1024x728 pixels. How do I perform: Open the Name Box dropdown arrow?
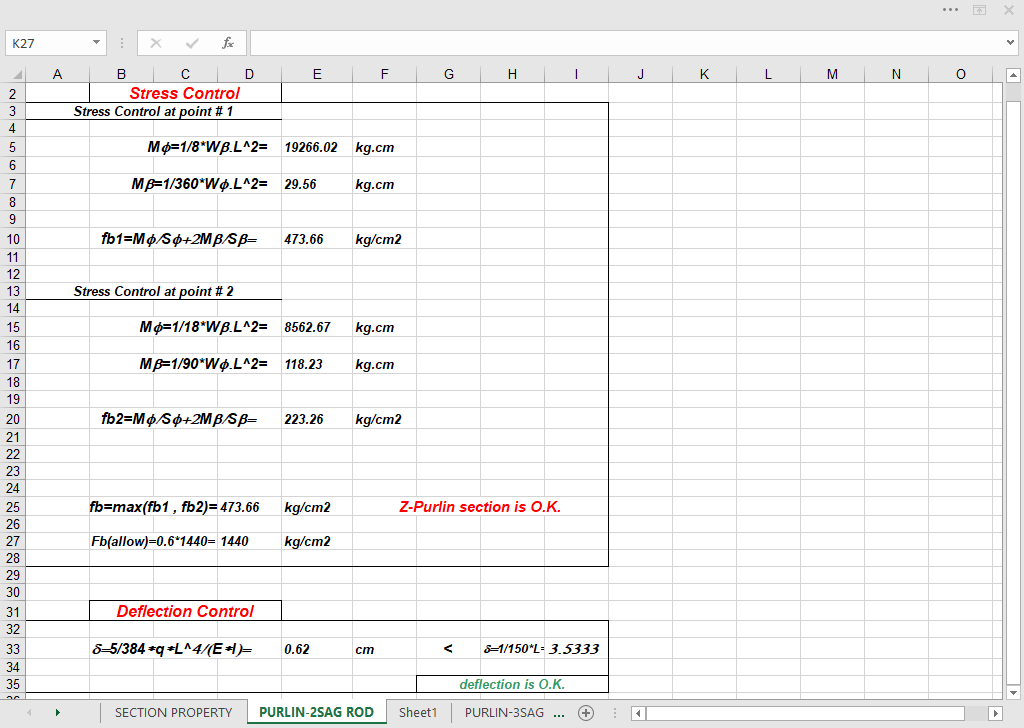(96, 42)
